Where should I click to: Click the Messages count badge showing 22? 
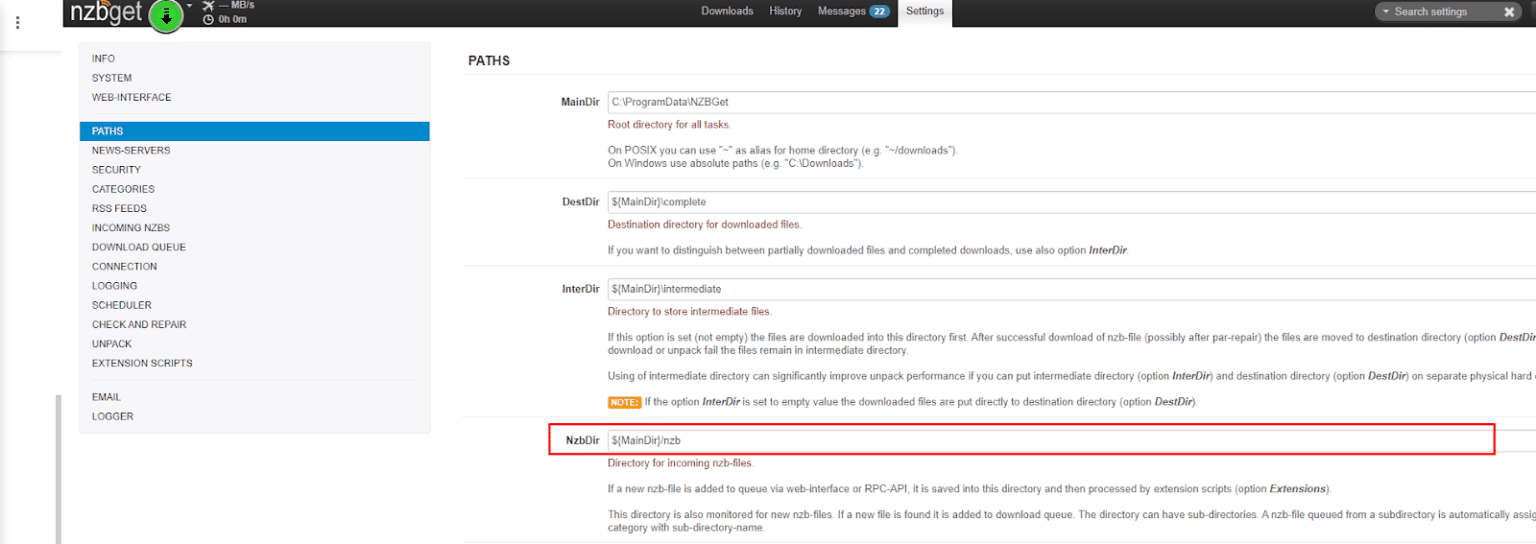[x=879, y=12]
